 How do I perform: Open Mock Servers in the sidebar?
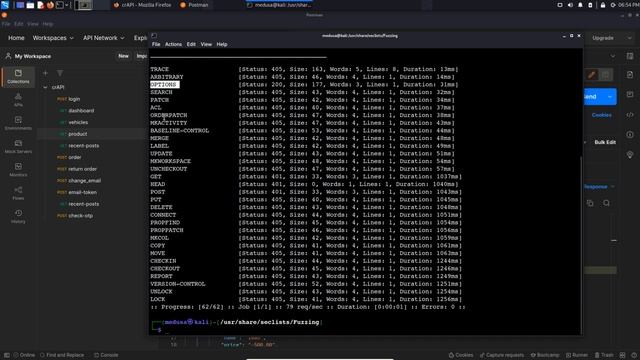tap(18, 146)
